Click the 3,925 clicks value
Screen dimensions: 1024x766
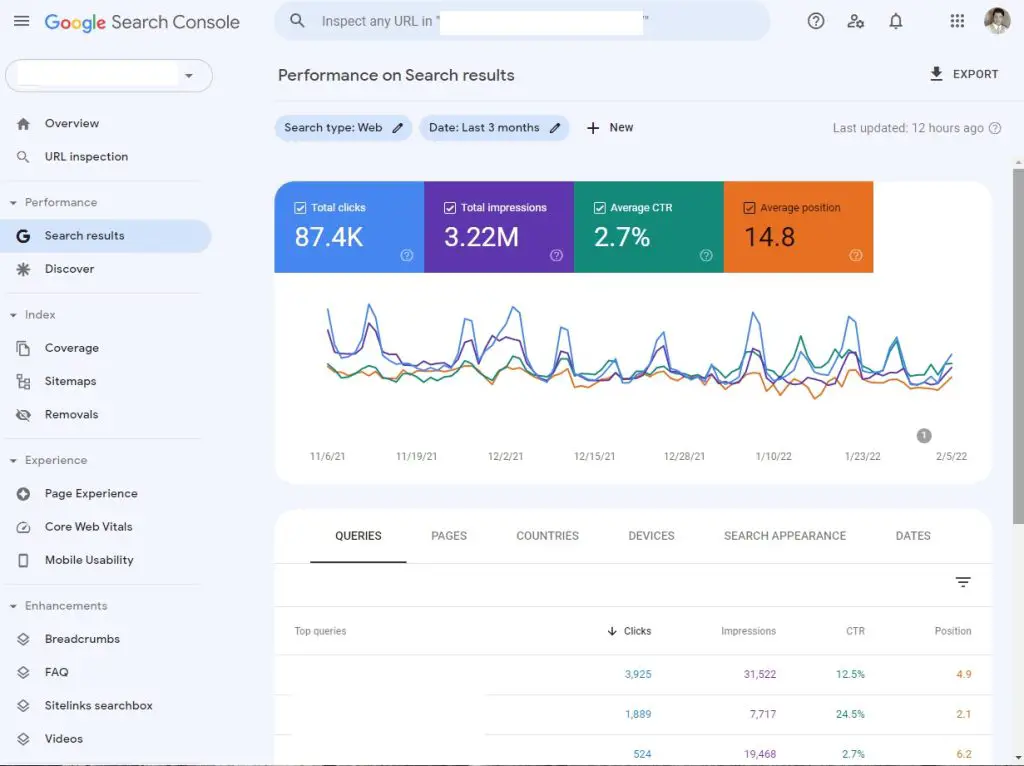637,675
